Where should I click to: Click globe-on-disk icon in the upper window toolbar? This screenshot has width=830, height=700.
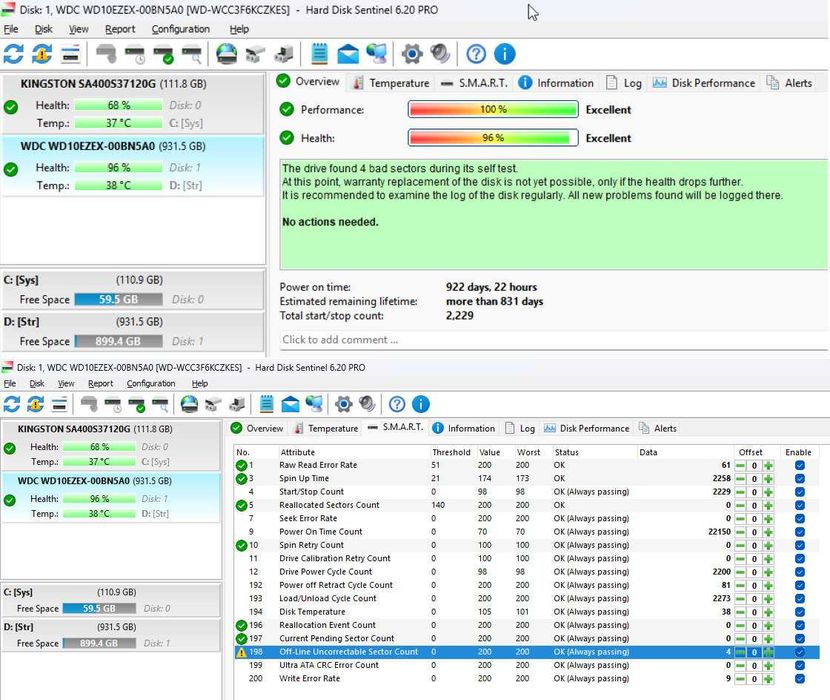point(227,53)
